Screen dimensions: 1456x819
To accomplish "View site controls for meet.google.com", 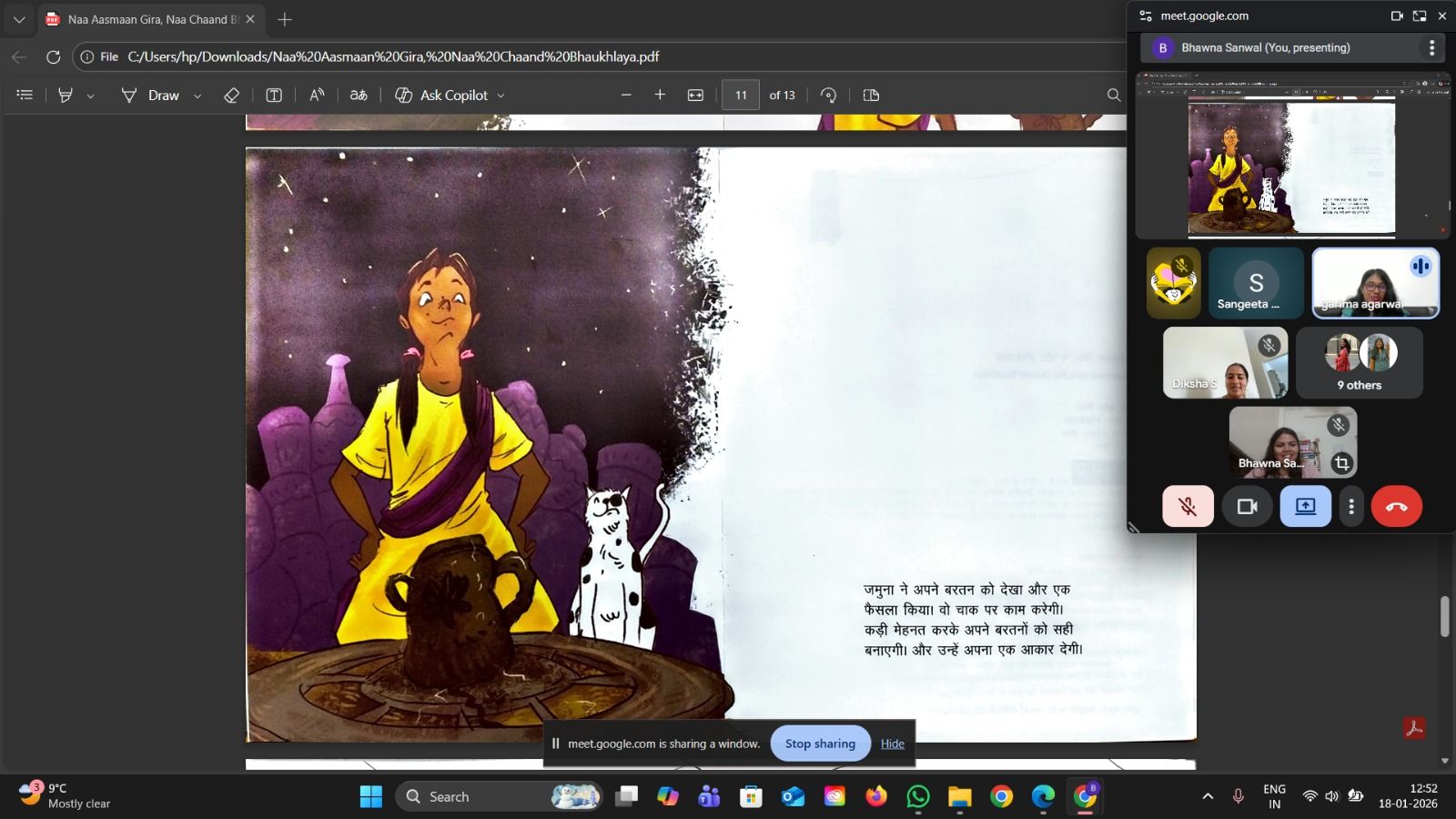I will click(1146, 15).
